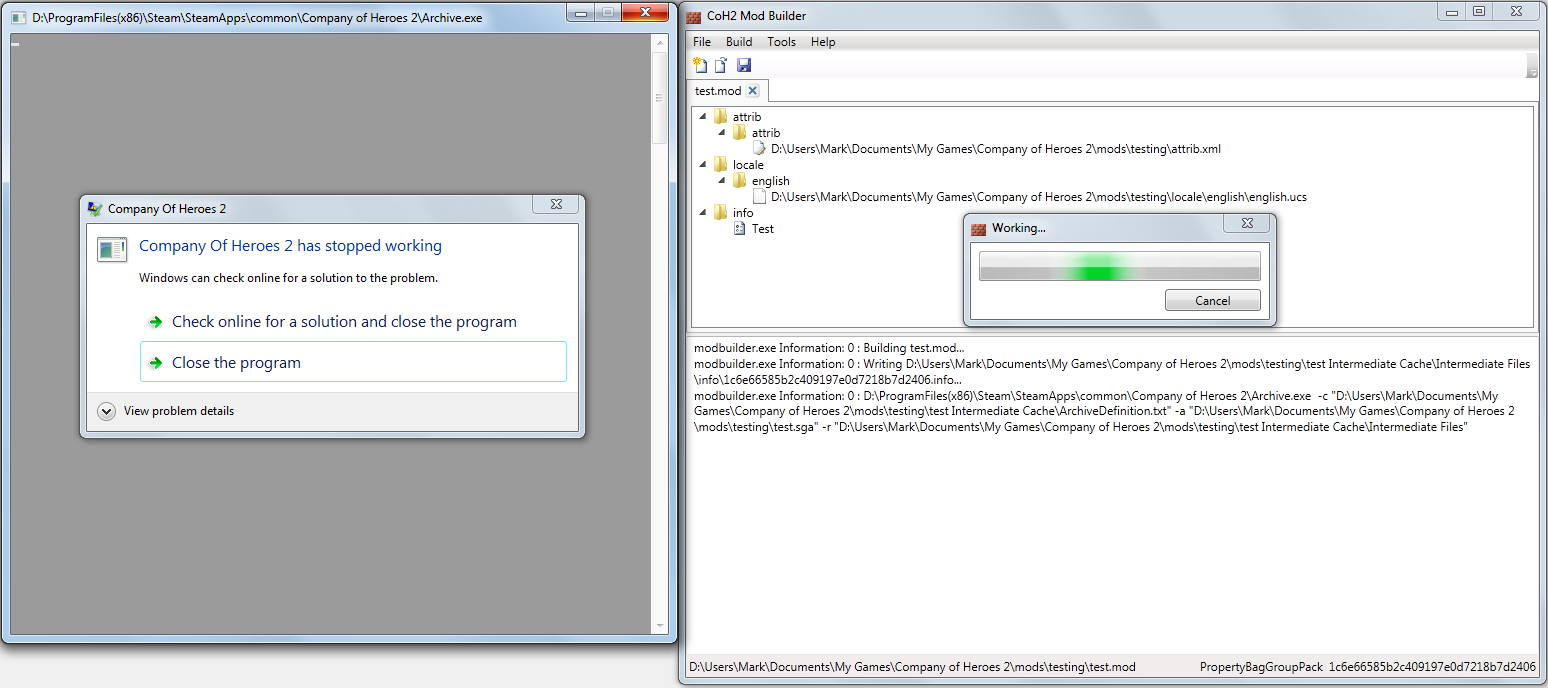Click green arrow beside Check online option
1548x688 pixels.
point(155,322)
